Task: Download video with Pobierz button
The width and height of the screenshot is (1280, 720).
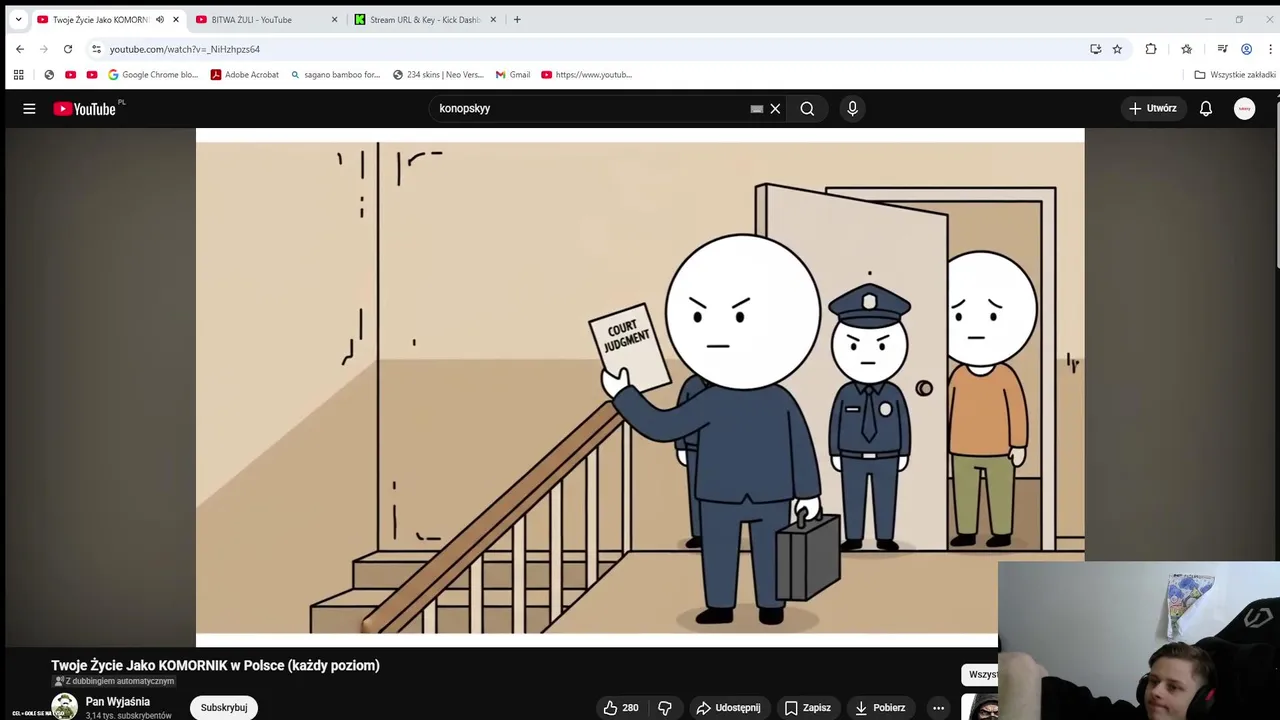Action: click(880, 707)
